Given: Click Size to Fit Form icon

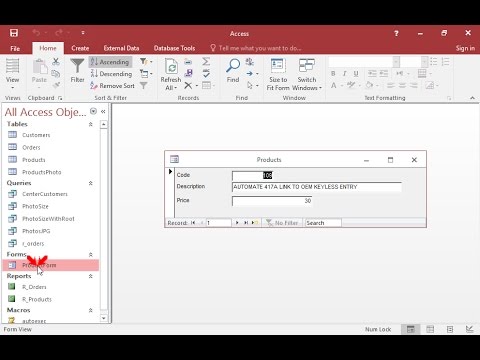Looking at the screenshot, I should click(278, 65).
